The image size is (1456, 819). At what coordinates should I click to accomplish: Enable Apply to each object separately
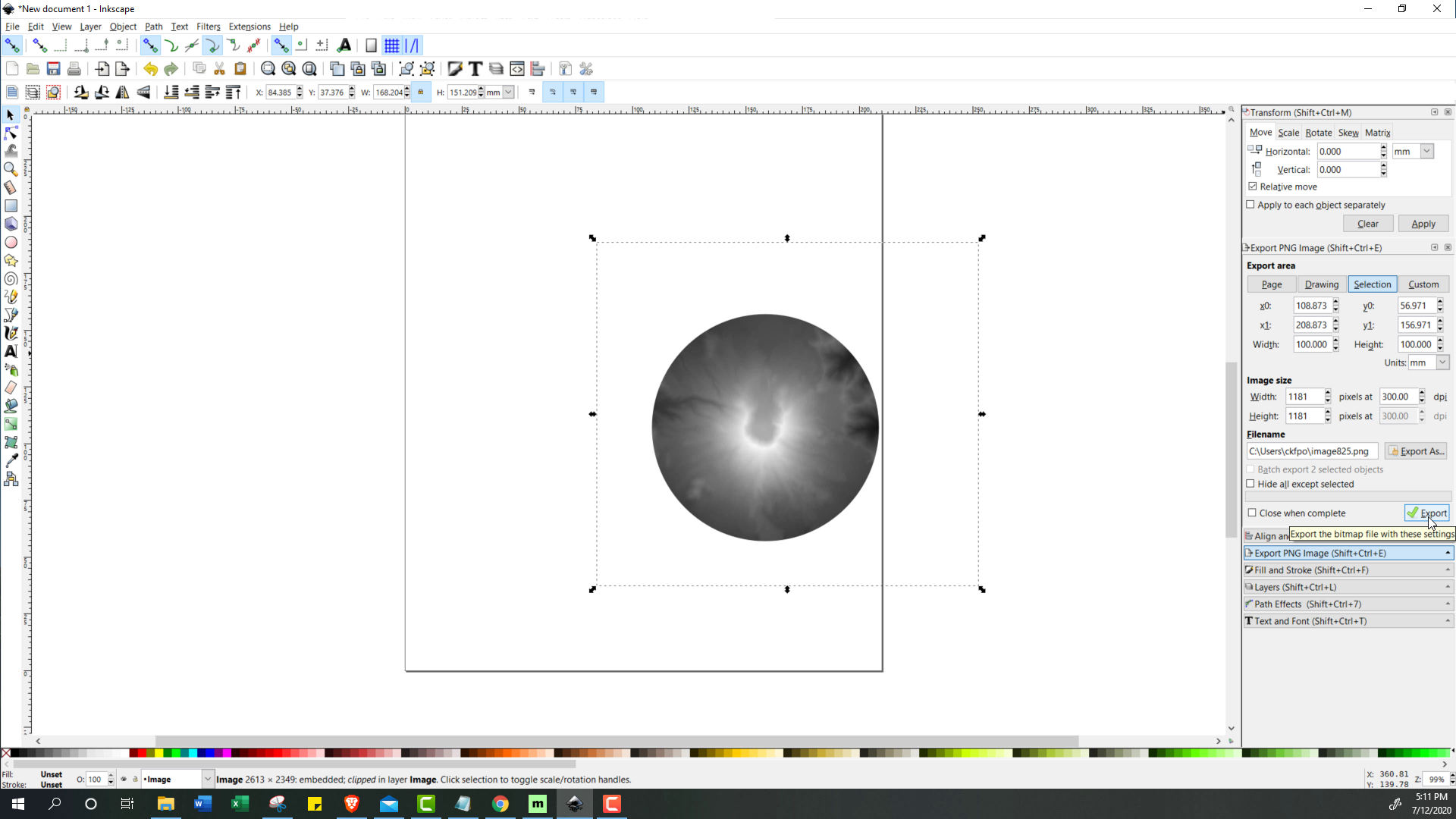(x=1250, y=205)
